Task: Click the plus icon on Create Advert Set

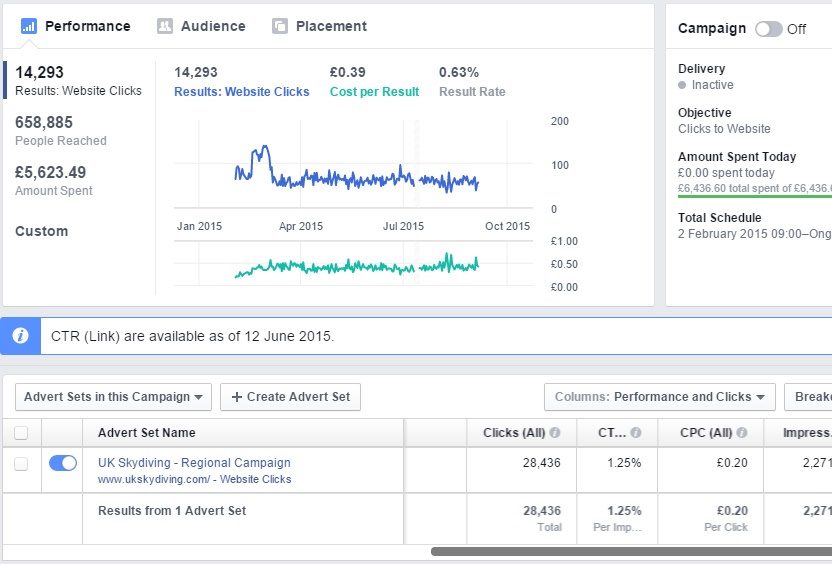Action: [237, 397]
